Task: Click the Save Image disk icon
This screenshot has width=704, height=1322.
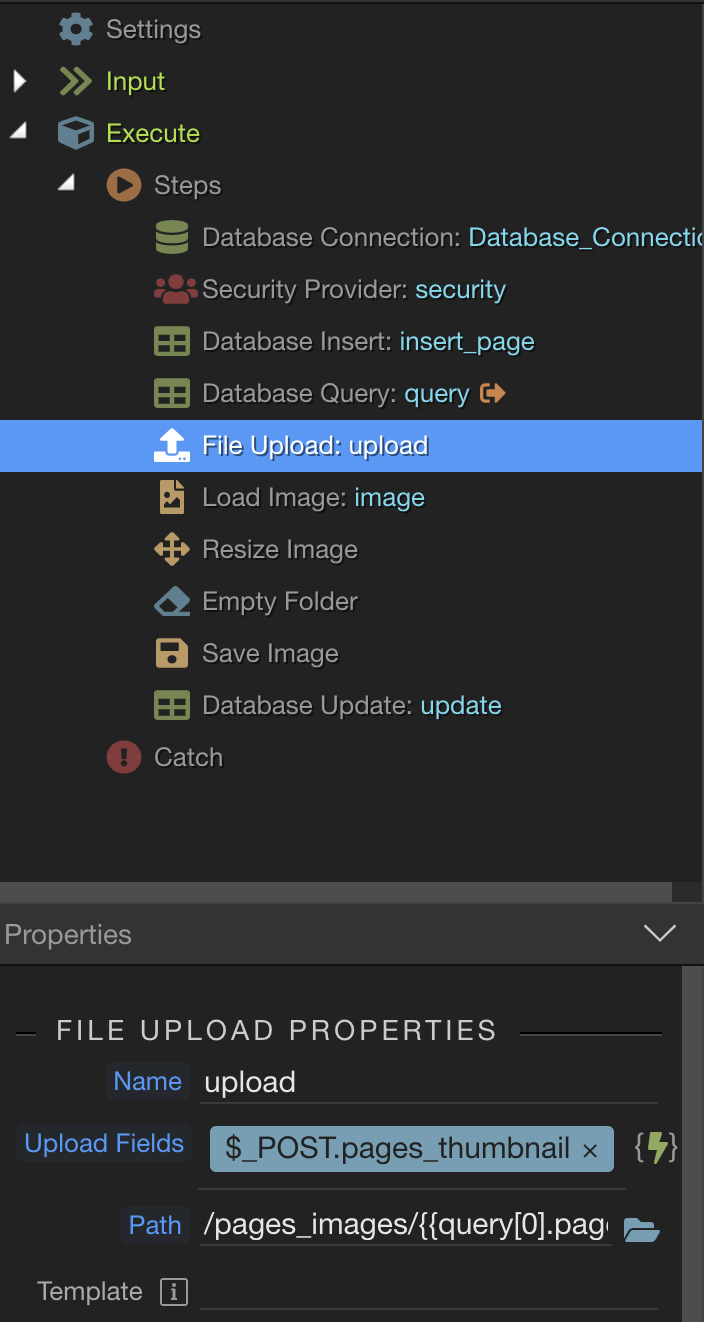Action: 172,653
